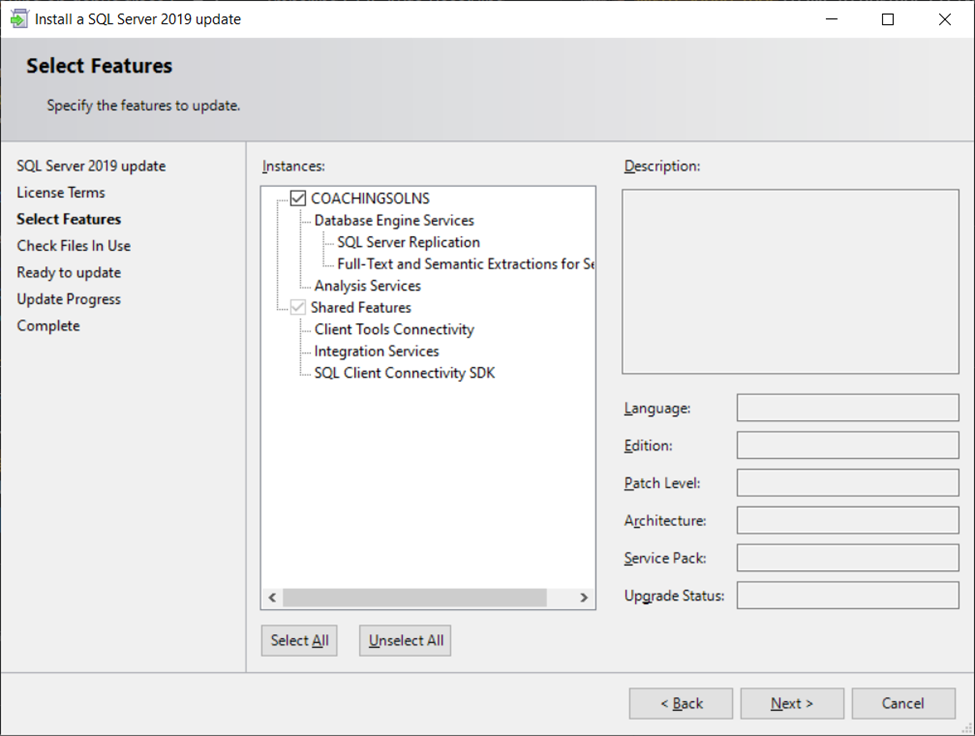Screen dimensions: 975x736
Task: Click the Select All button
Action: (x=299, y=640)
